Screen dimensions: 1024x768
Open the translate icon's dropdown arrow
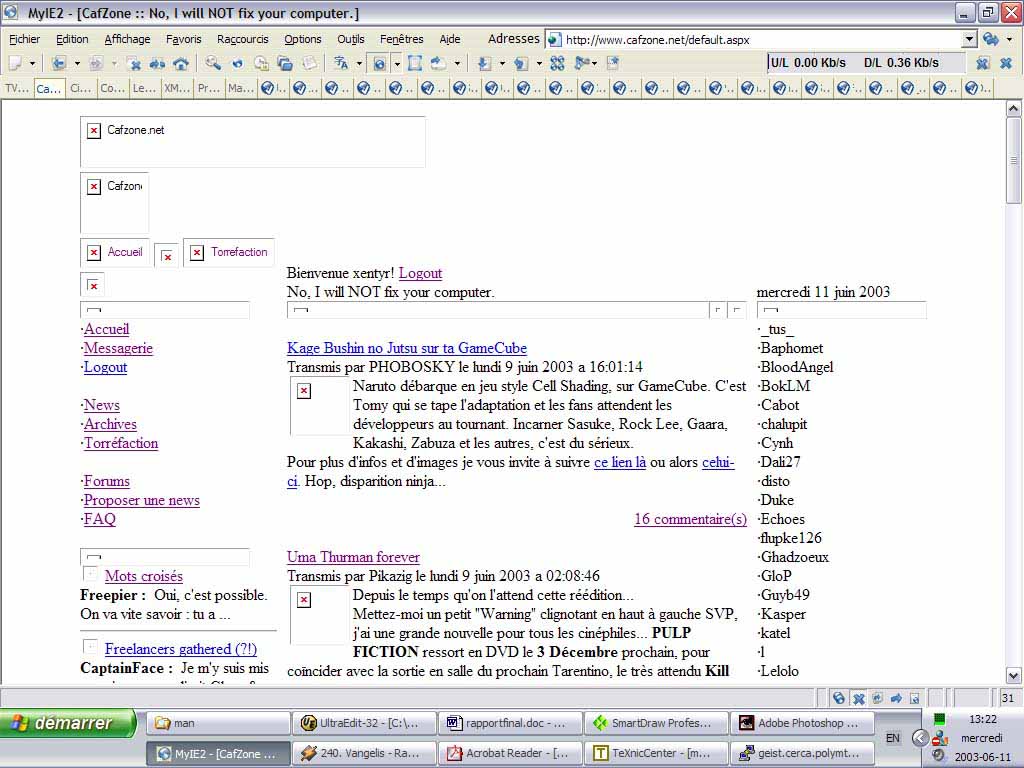point(359,63)
